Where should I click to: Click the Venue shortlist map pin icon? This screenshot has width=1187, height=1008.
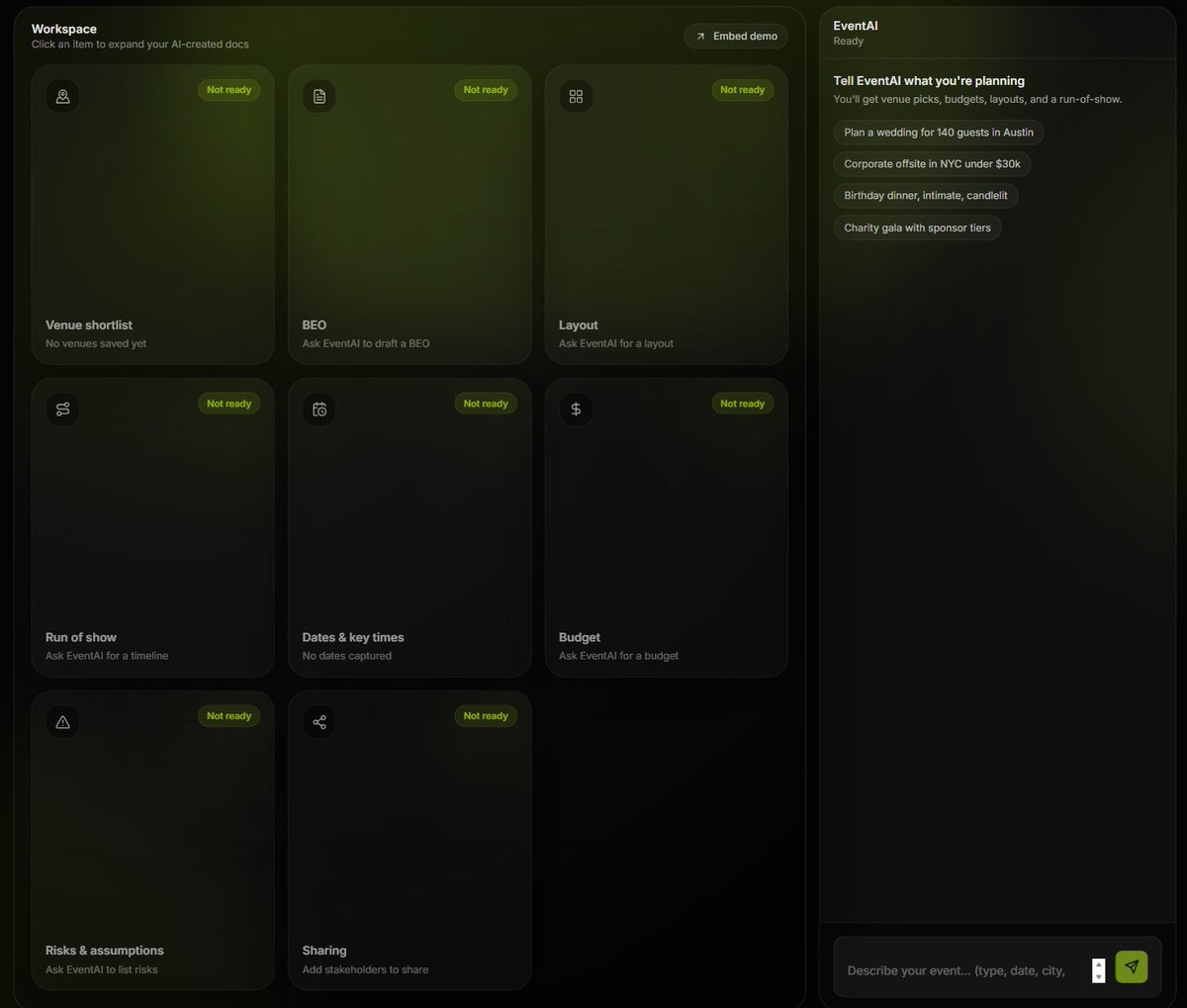tap(62, 96)
